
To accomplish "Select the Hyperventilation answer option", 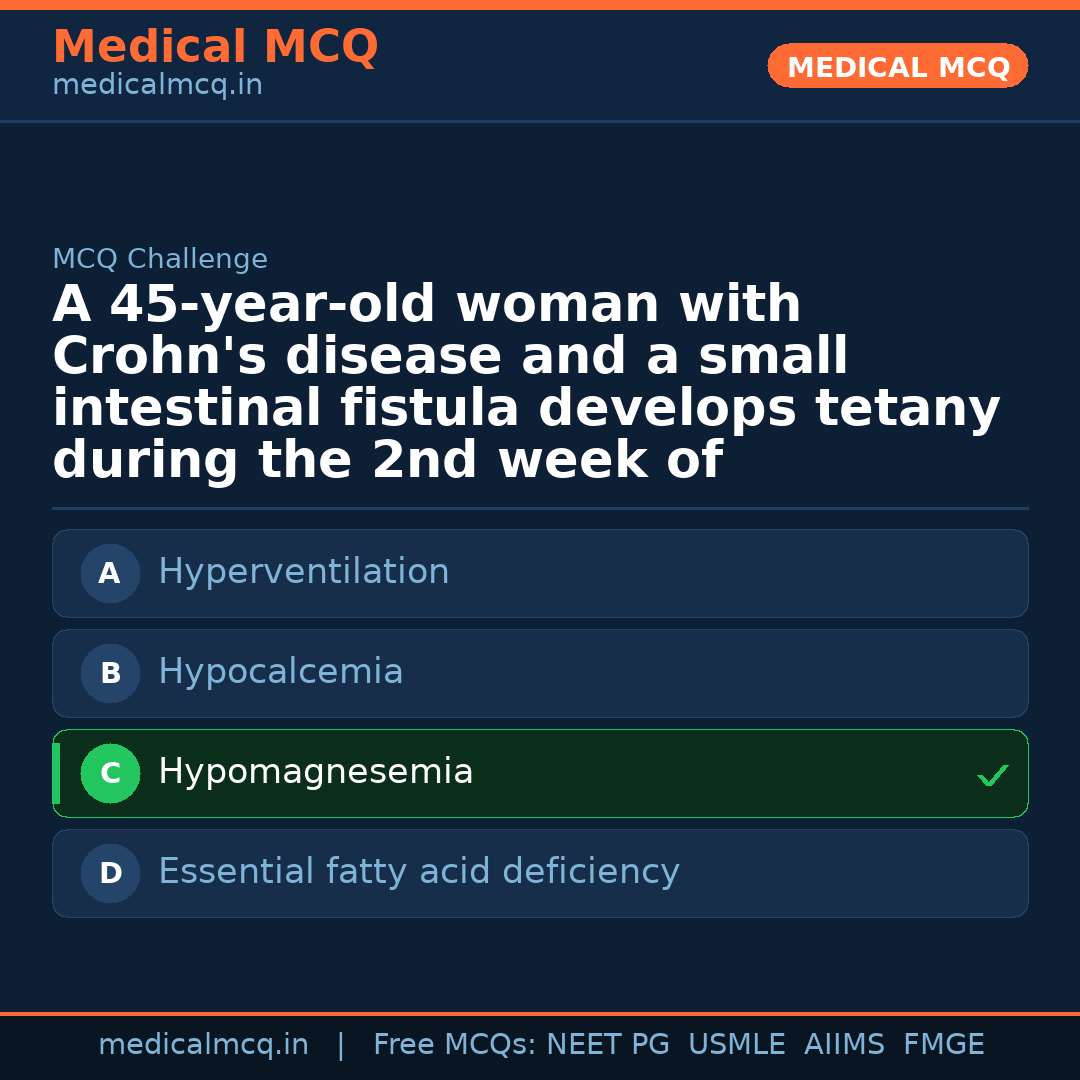I will [x=303, y=572].
